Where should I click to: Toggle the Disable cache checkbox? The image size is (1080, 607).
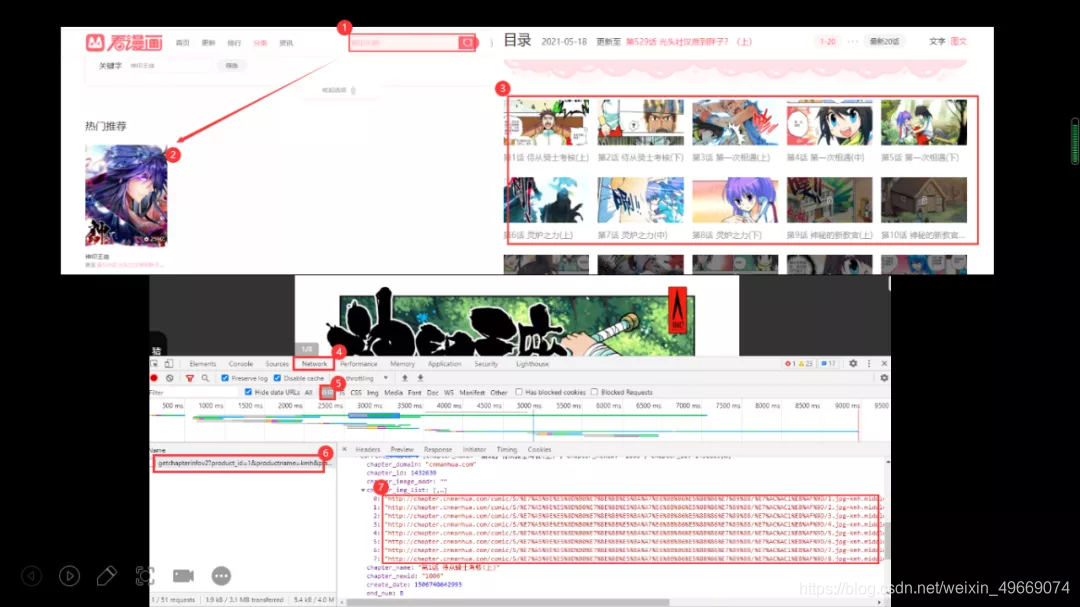(278, 378)
